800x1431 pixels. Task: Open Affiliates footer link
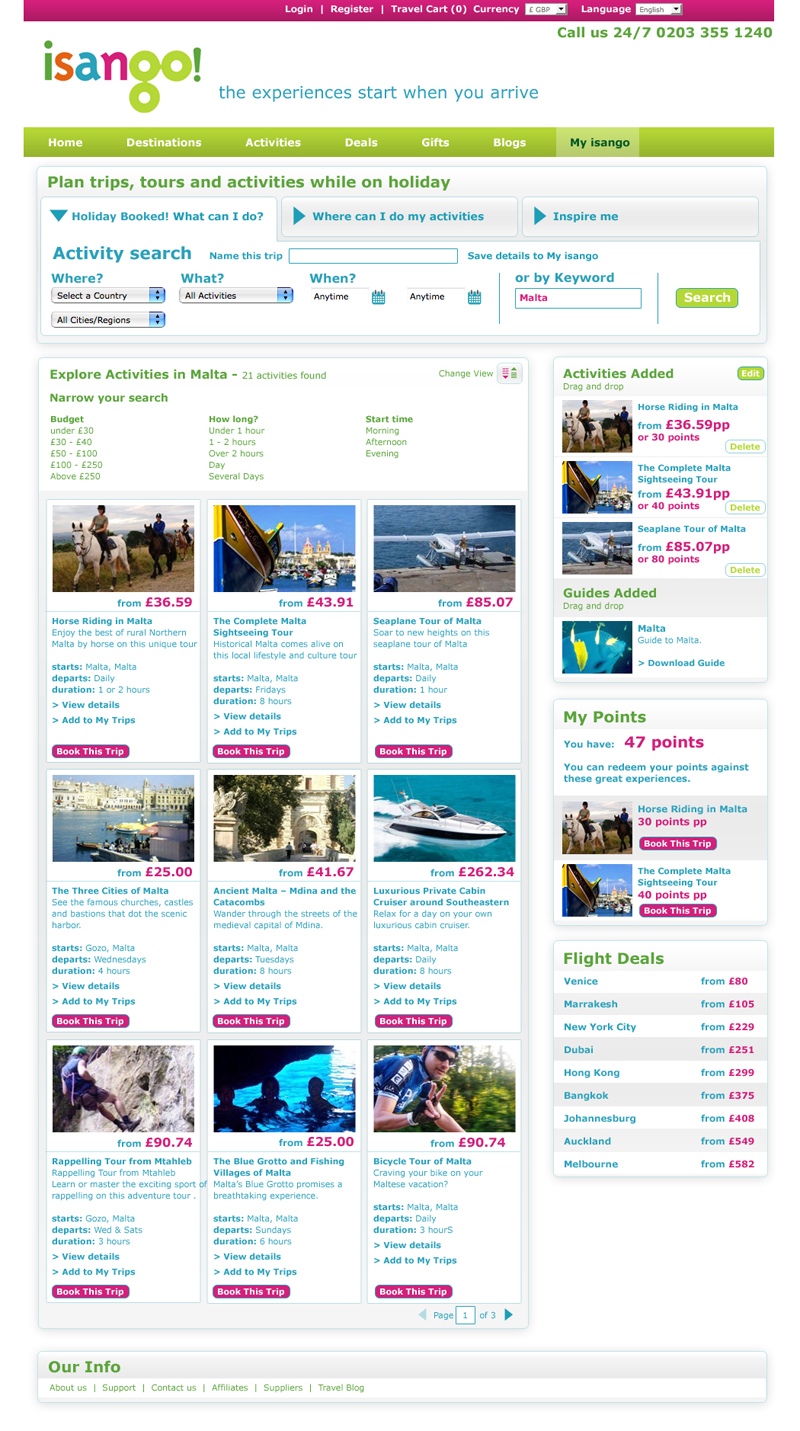click(230, 1388)
